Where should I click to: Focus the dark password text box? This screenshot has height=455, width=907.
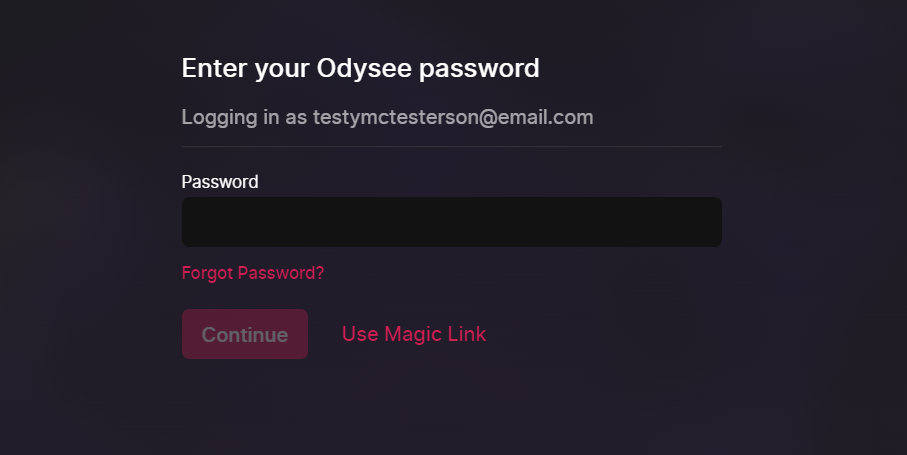(452, 222)
